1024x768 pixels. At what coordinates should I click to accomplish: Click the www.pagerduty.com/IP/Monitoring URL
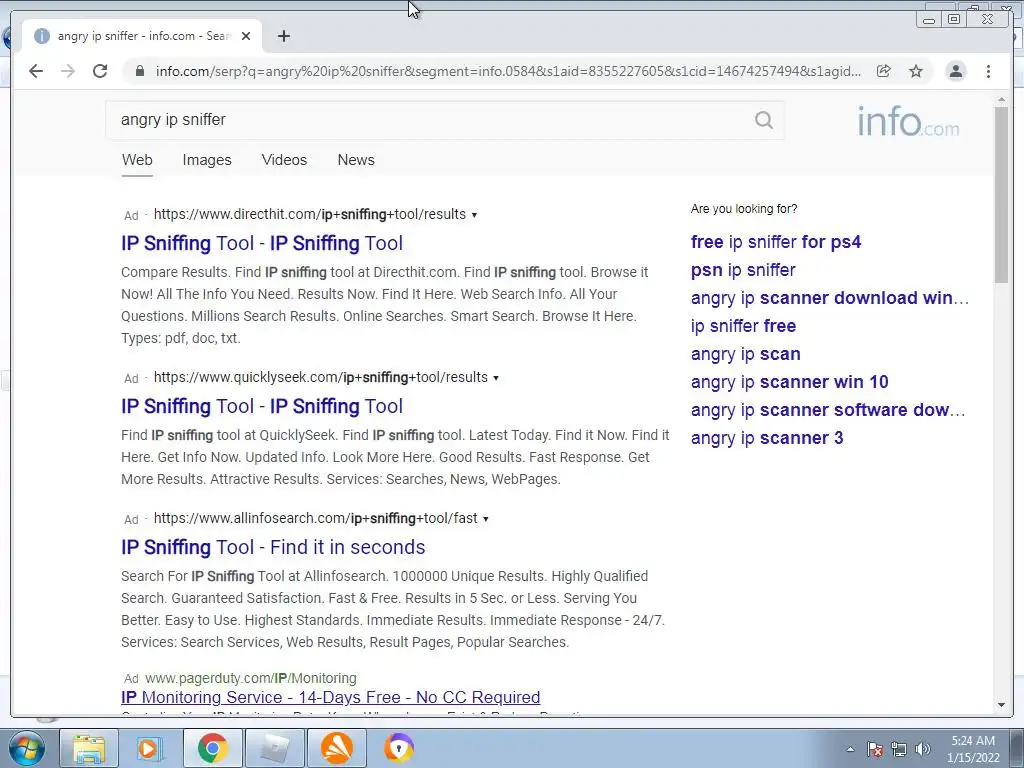point(251,678)
